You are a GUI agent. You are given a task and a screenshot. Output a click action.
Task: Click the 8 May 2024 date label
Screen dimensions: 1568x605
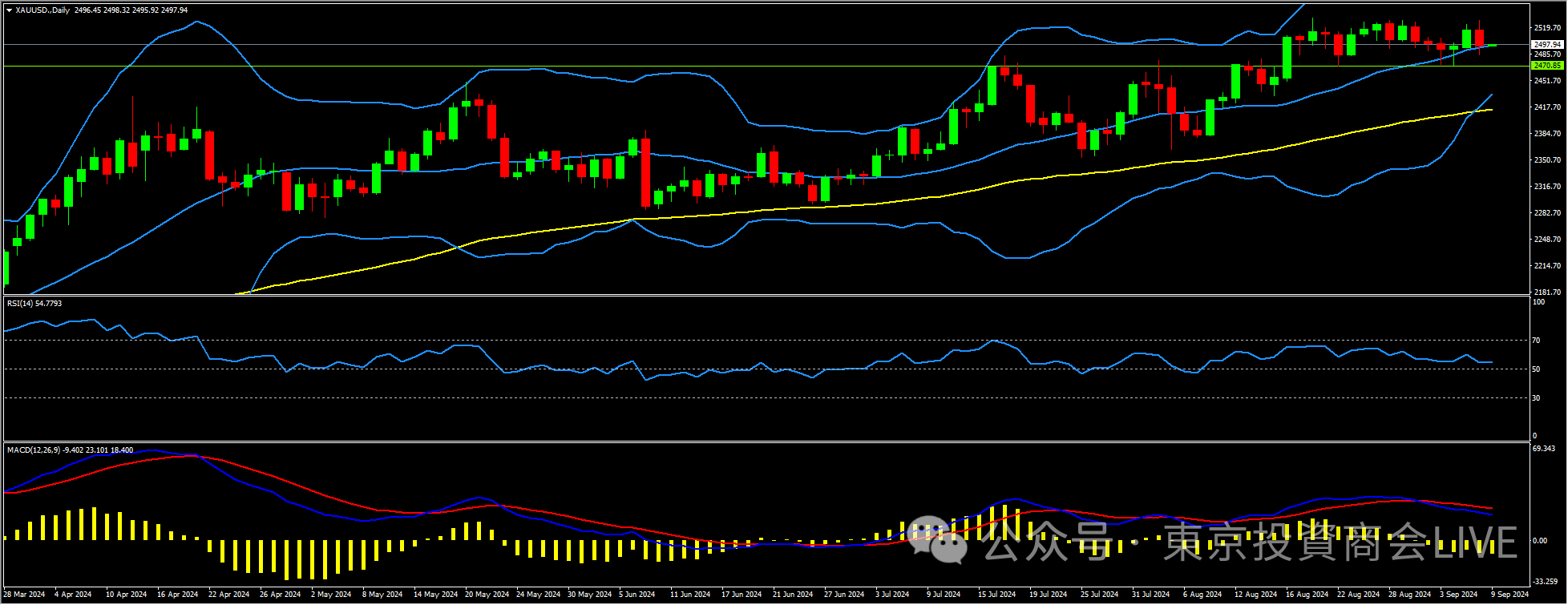(382, 595)
